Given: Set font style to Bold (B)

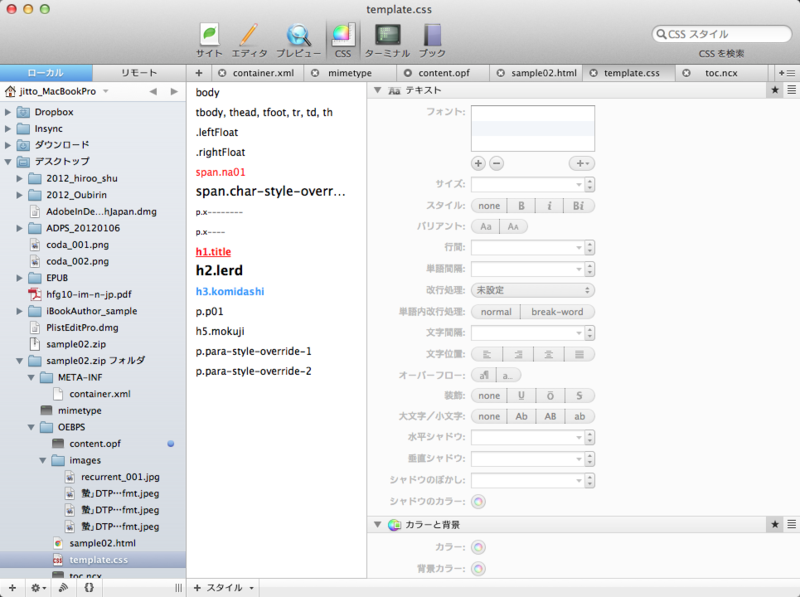Looking at the screenshot, I should [521, 206].
